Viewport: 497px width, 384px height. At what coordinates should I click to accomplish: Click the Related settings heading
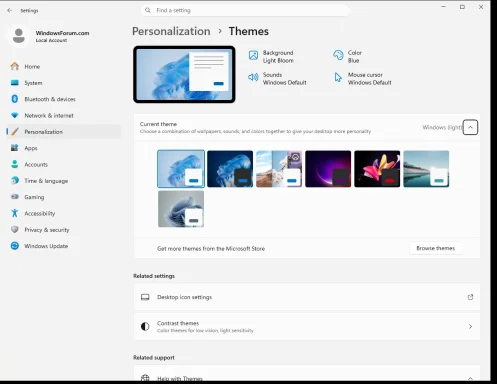[x=154, y=276]
